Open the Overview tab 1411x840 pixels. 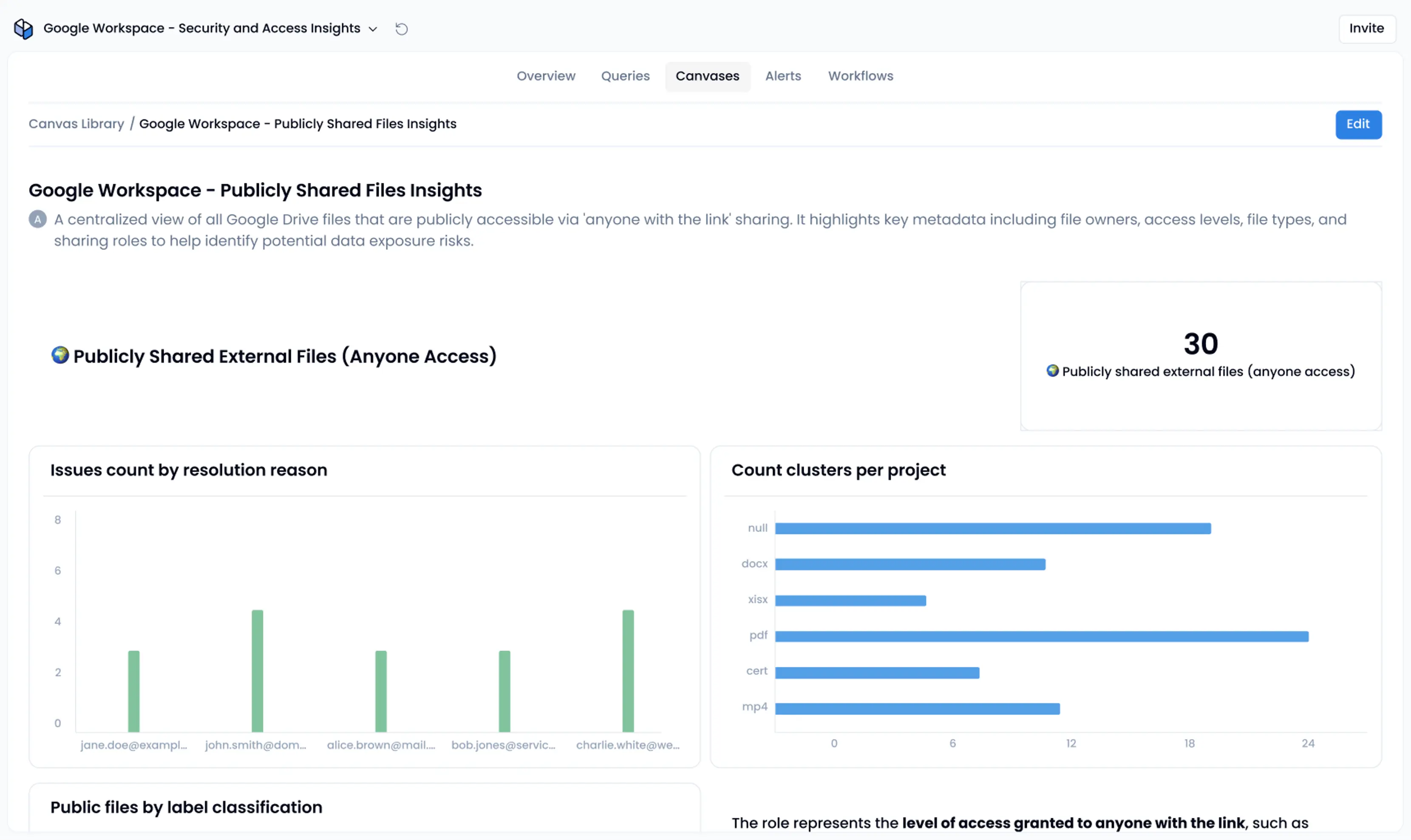[x=546, y=76]
